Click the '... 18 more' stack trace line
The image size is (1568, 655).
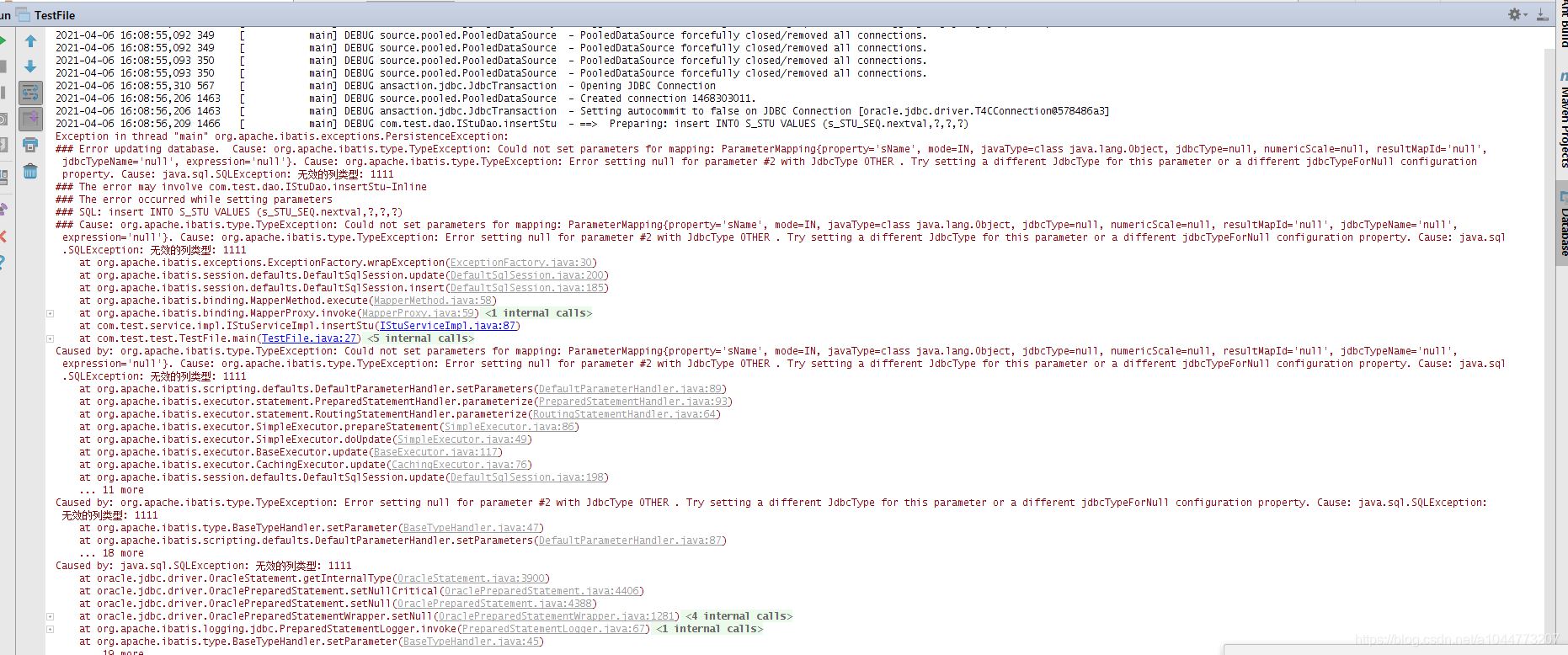click(x=111, y=553)
